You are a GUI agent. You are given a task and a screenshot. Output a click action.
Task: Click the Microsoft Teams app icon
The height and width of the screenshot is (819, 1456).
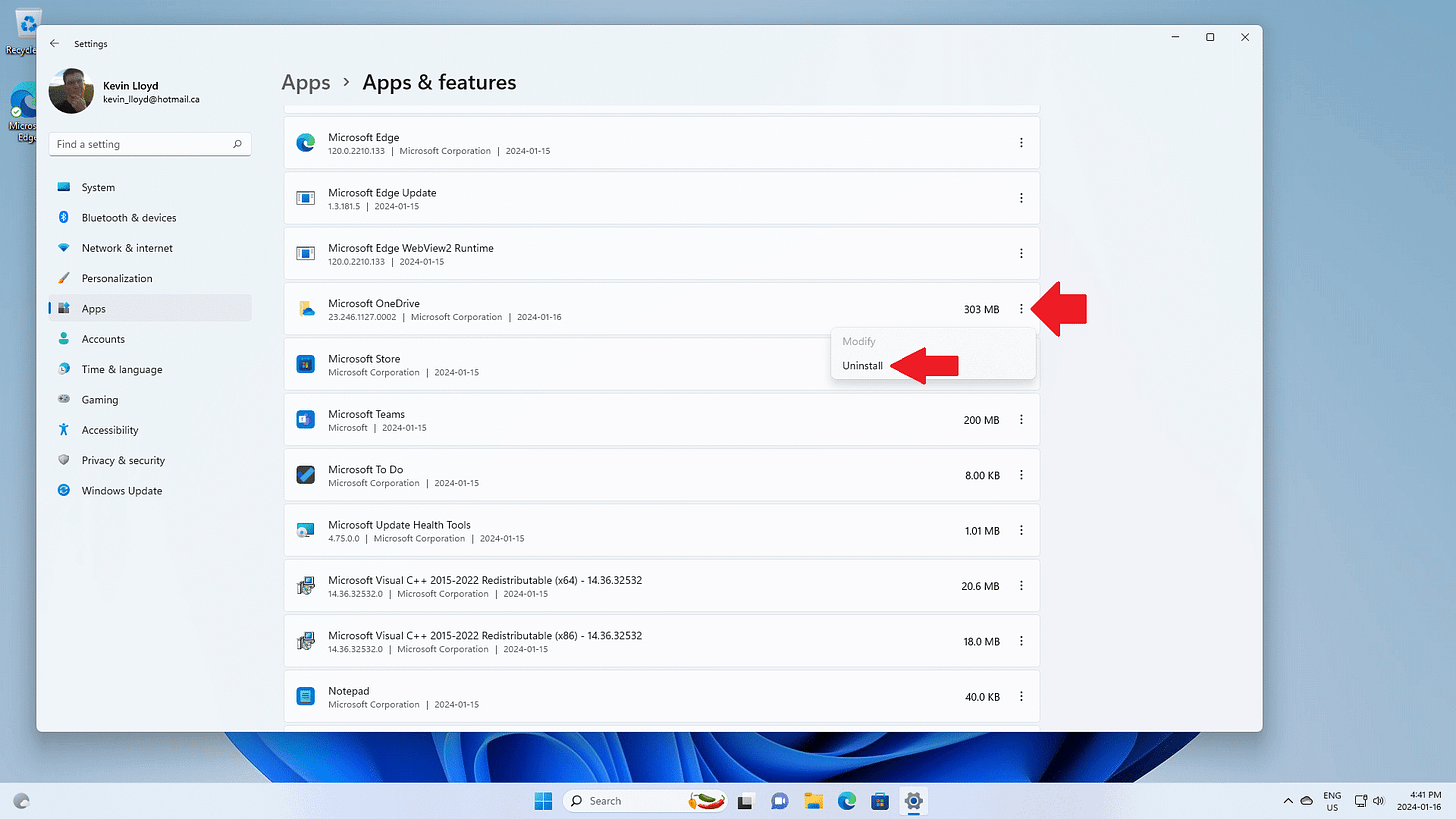[x=306, y=420]
